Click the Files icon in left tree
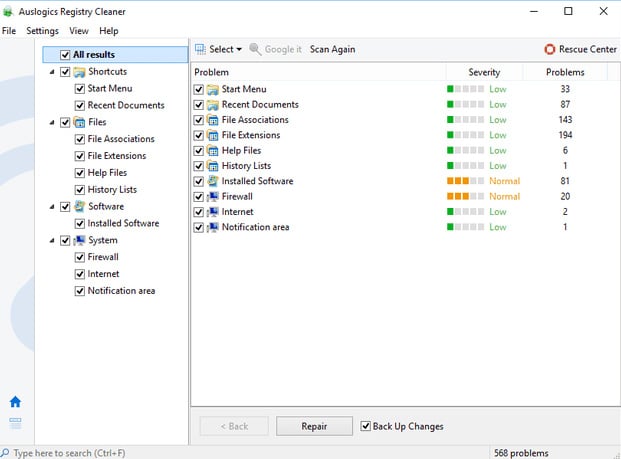621x459 pixels. coord(79,122)
